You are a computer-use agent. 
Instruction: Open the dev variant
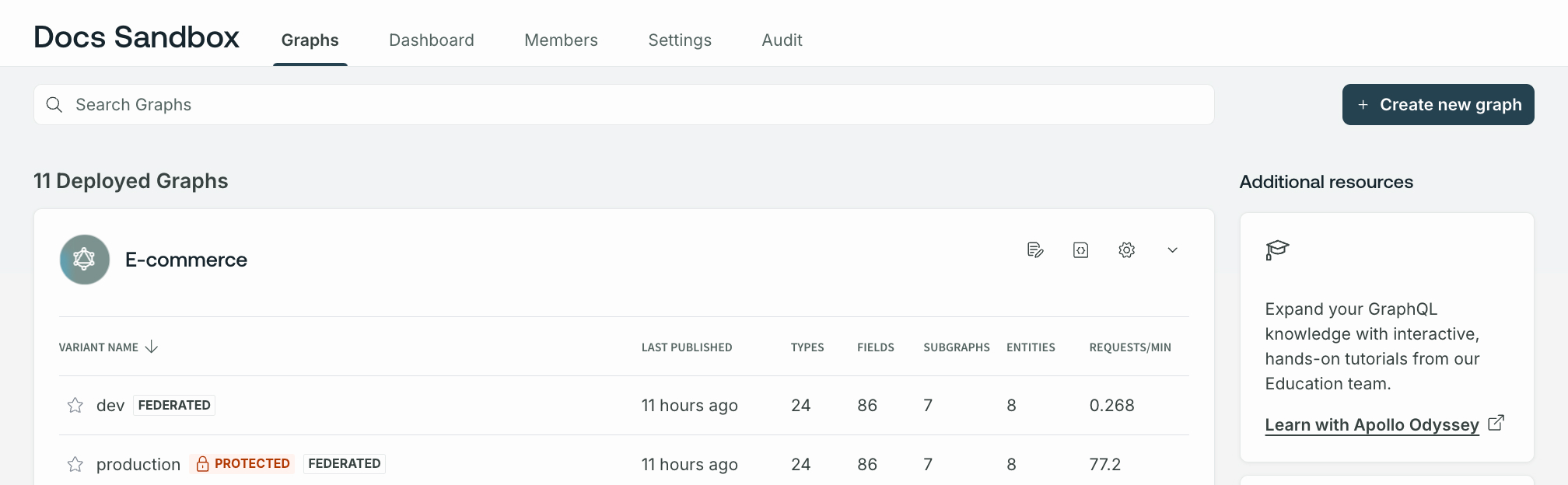(x=110, y=405)
